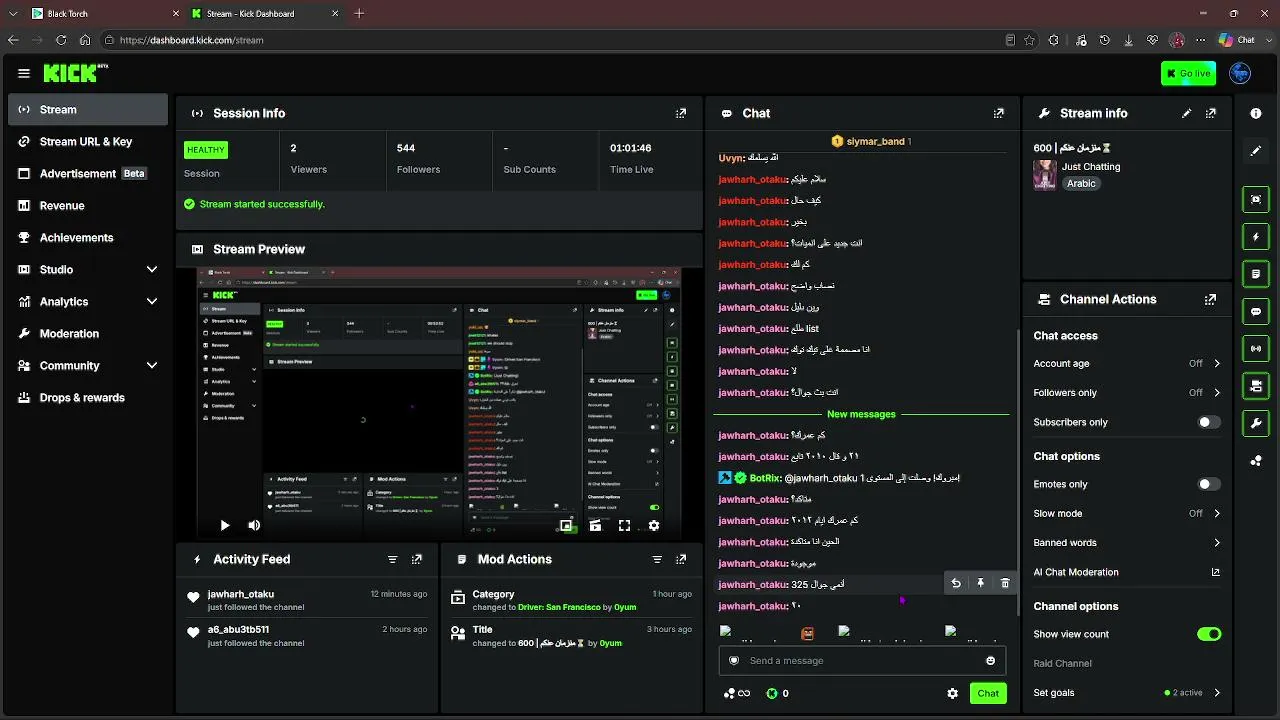
Task: Toggle the Session Info broadcast icon in right sidebar
Action: pyautogui.click(x=1256, y=349)
